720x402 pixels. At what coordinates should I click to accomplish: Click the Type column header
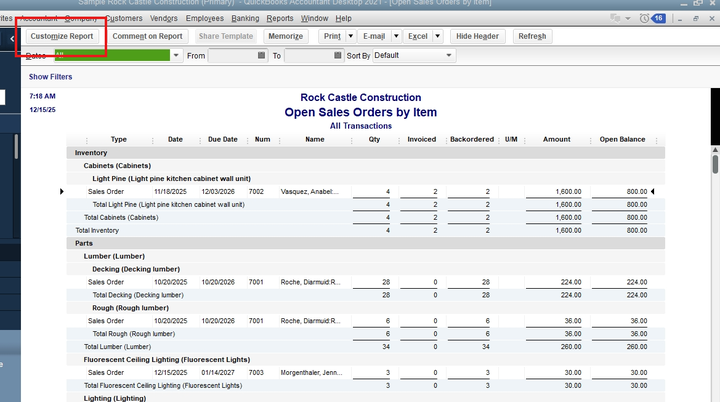tap(118, 139)
